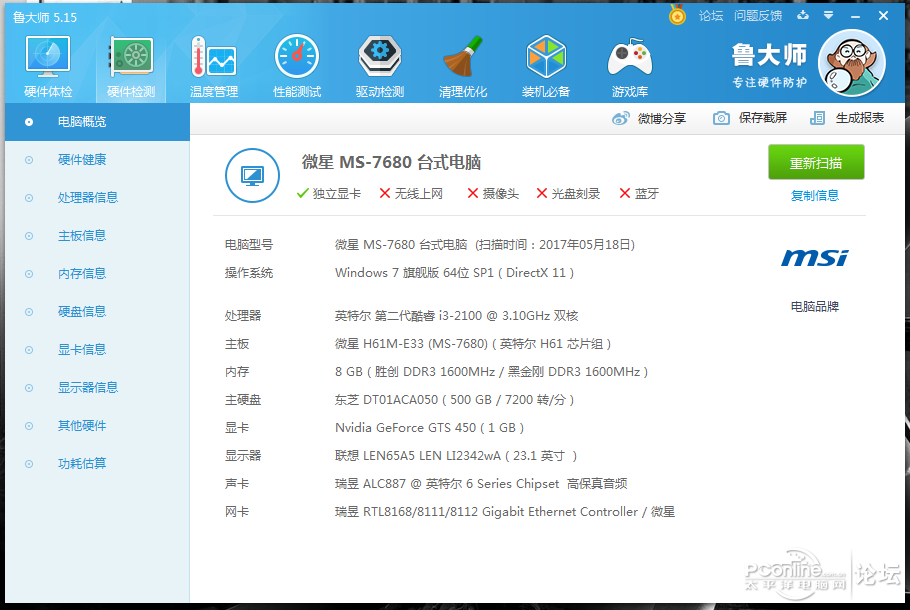Viewport: 910px width, 610px height.
Task: Click the motherboard value H61M-E33 line
Action: 473,344
